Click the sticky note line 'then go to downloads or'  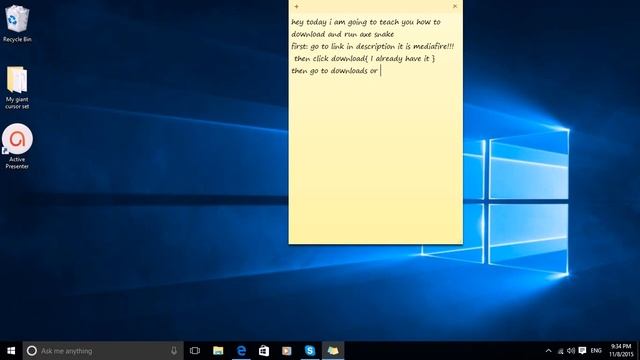(x=335, y=71)
